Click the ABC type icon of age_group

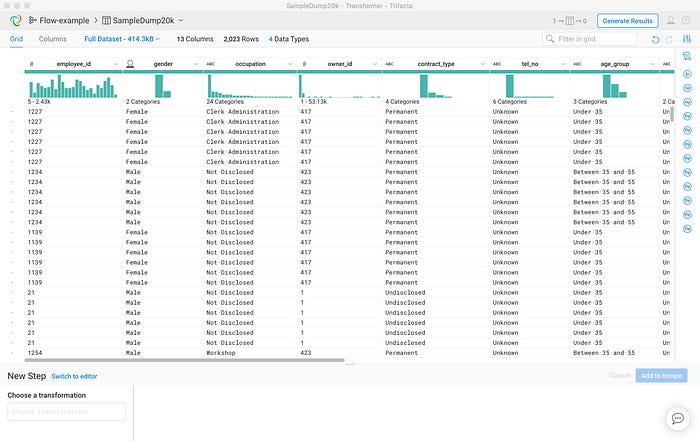coord(578,64)
